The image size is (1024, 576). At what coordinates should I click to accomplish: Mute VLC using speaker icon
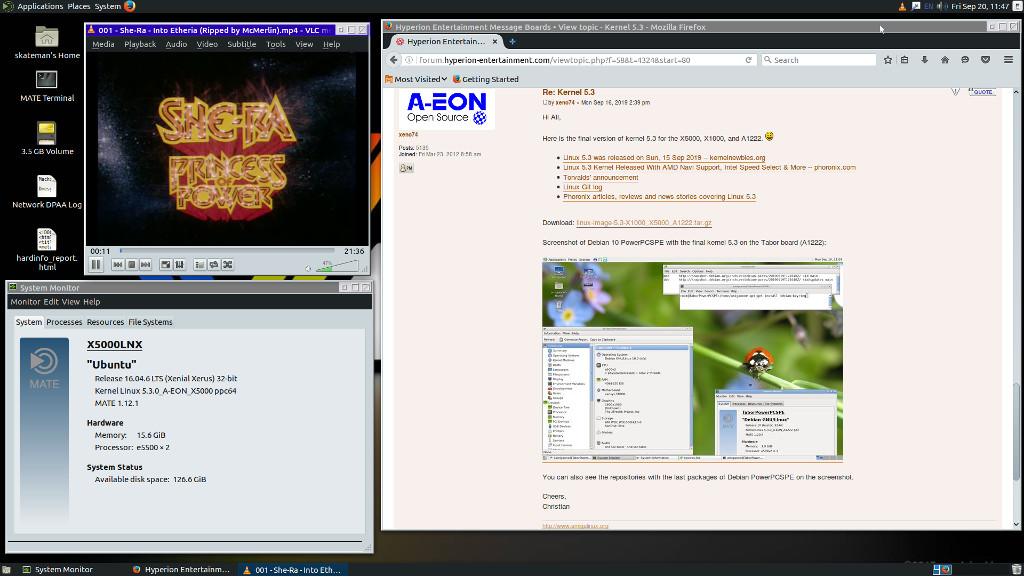[308, 268]
